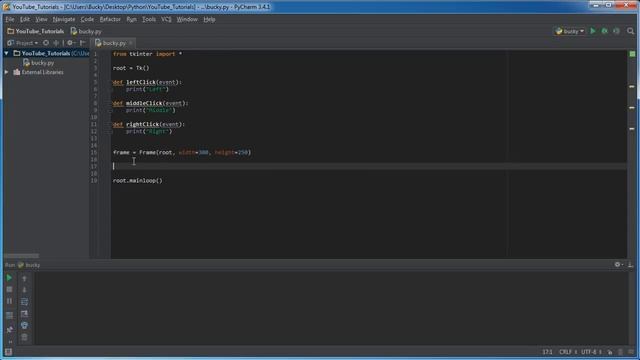
Task: Open the Refactor menu
Action: coord(110,19)
